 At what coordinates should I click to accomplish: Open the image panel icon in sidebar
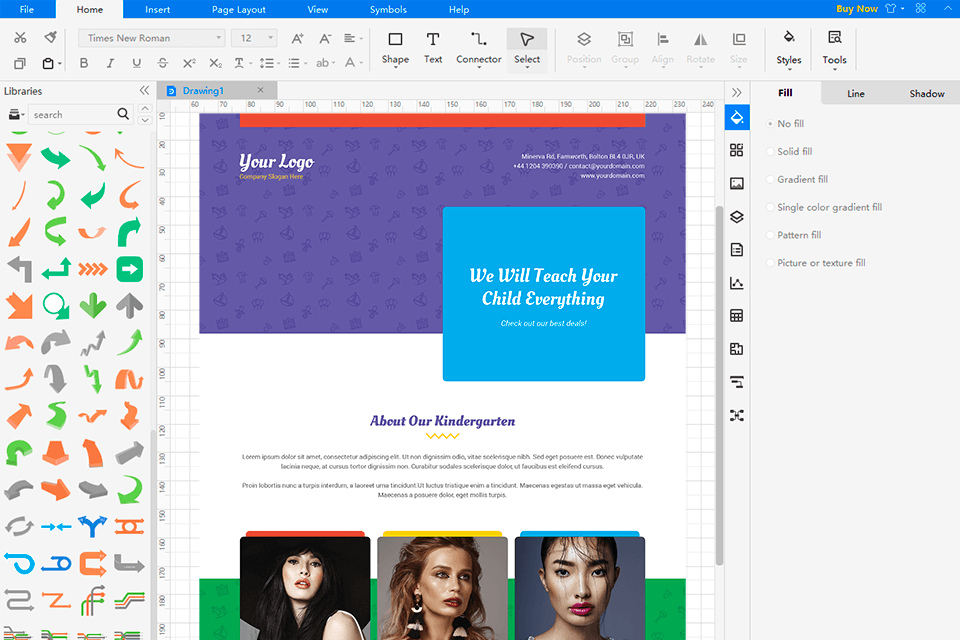coord(737,184)
